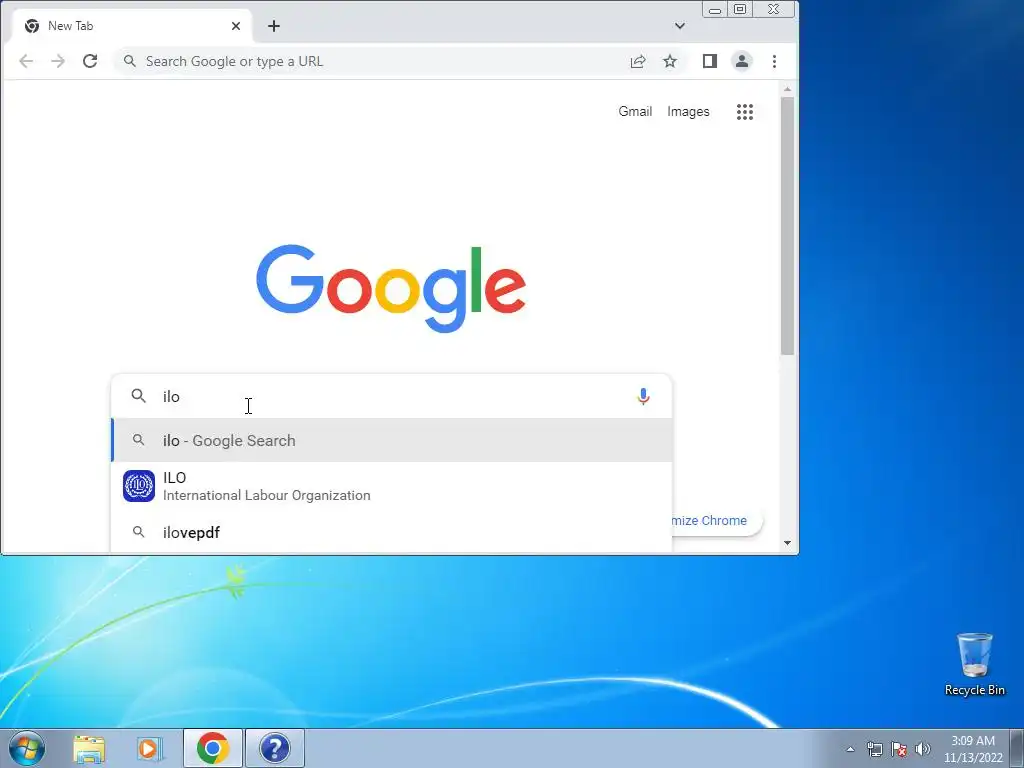This screenshot has height=768, width=1024.
Task: Open the volume speaker tray icon
Action: pos(923,749)
